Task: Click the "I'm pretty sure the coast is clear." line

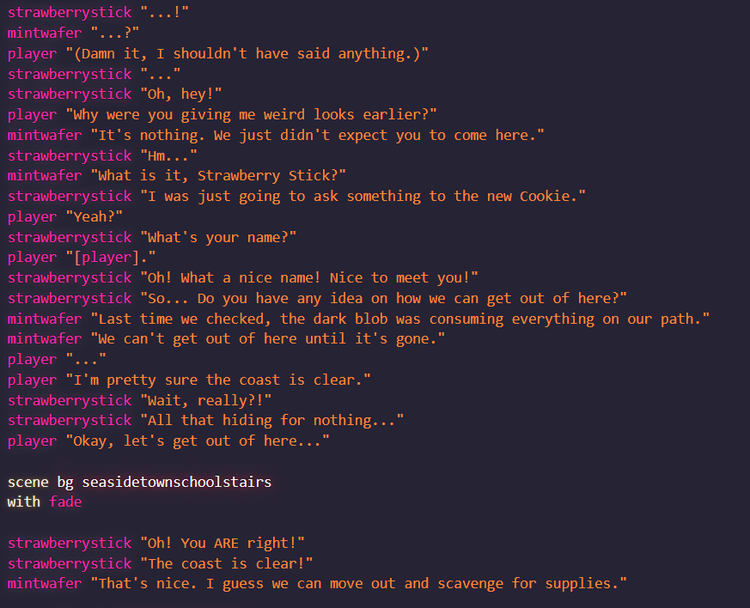Action: click(x=218, y=380)
